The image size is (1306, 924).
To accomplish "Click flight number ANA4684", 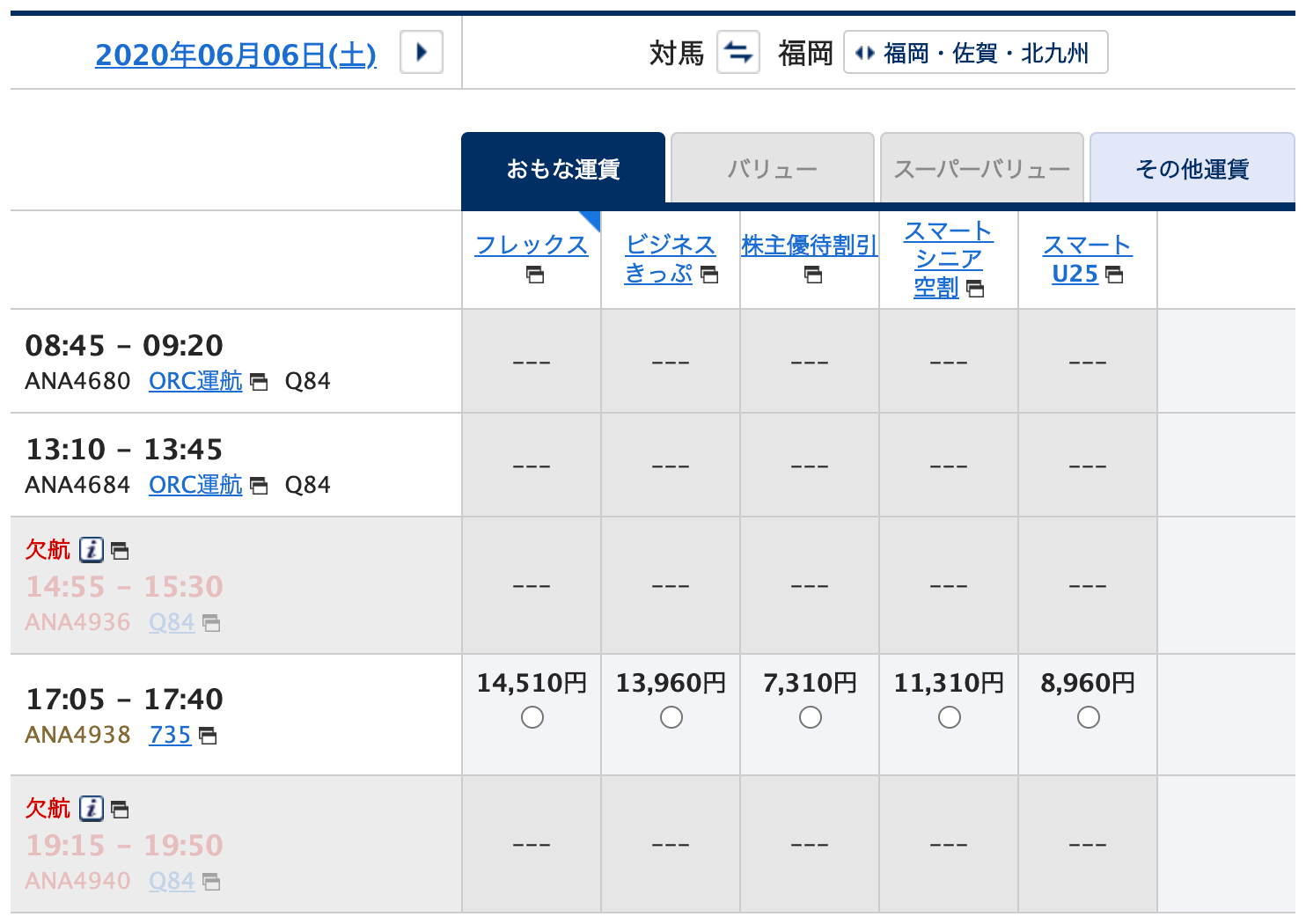I will 77,485.
